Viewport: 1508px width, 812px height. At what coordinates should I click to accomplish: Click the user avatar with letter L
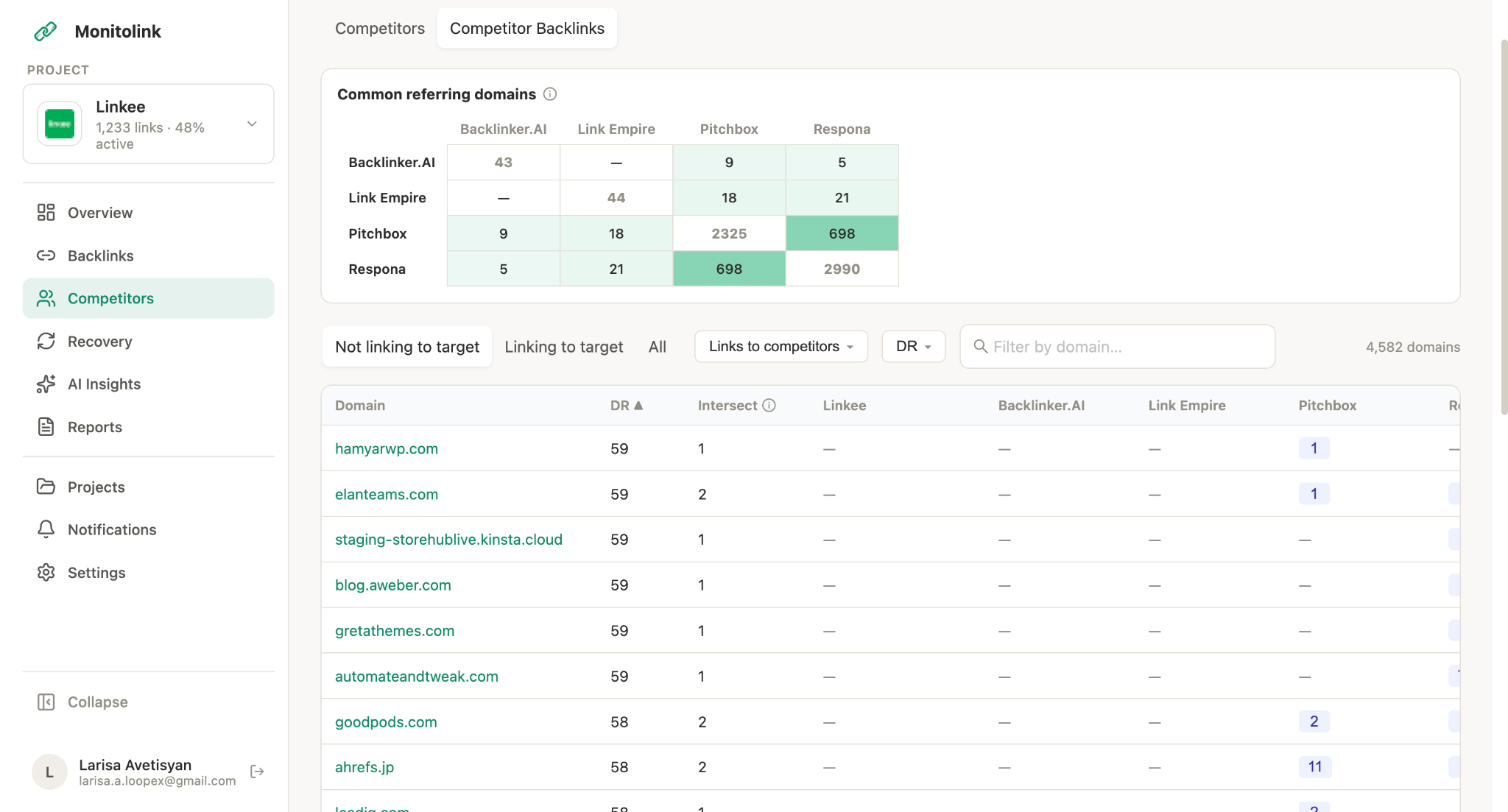click(x=49, y=772)
